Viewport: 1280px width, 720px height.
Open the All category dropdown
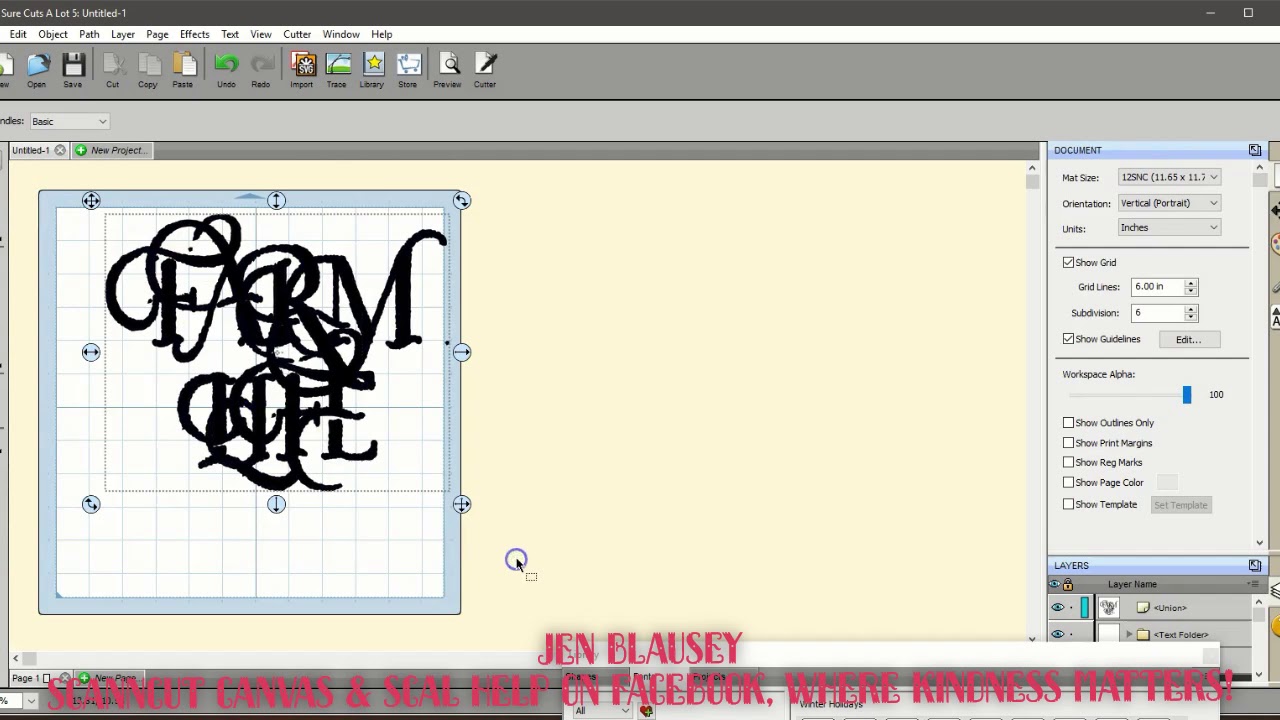(x=601, y=711)
